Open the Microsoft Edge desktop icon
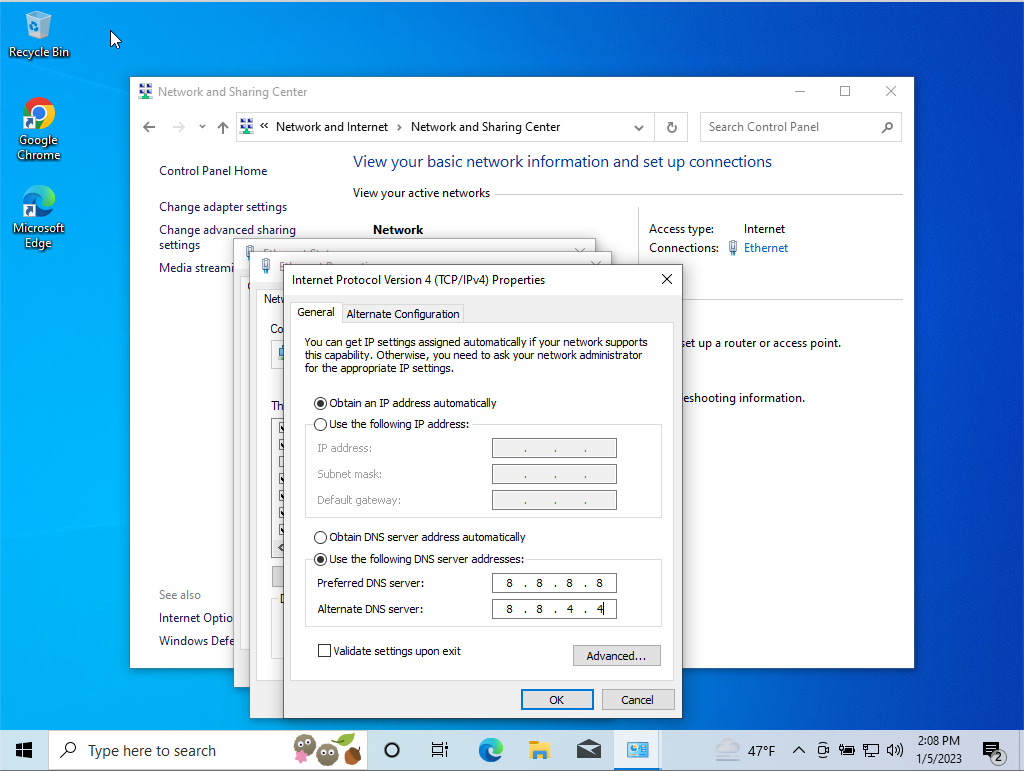1024x771 pixels. tap(39, 217)
